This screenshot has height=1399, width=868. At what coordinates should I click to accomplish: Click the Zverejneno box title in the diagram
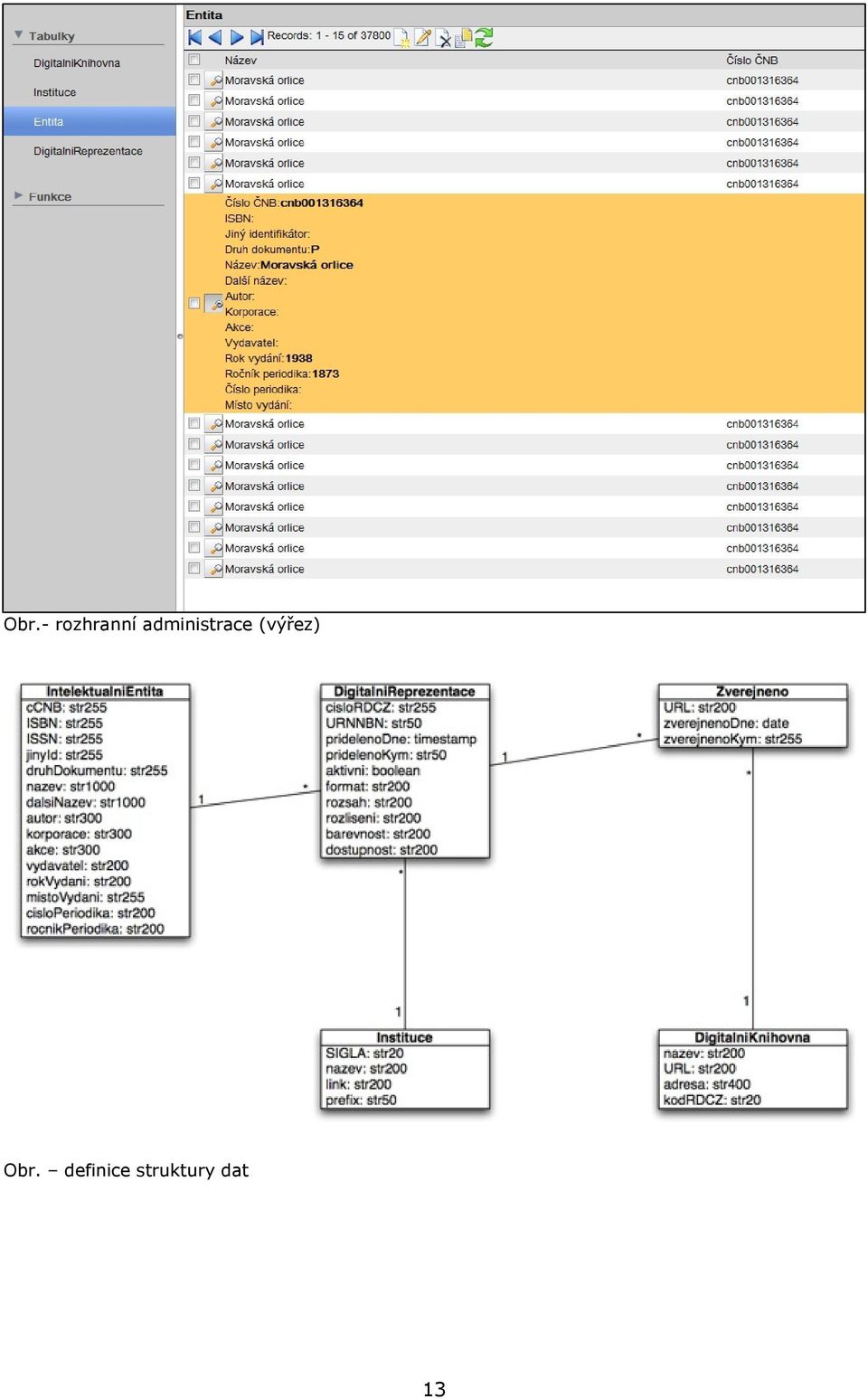[752, 692]
